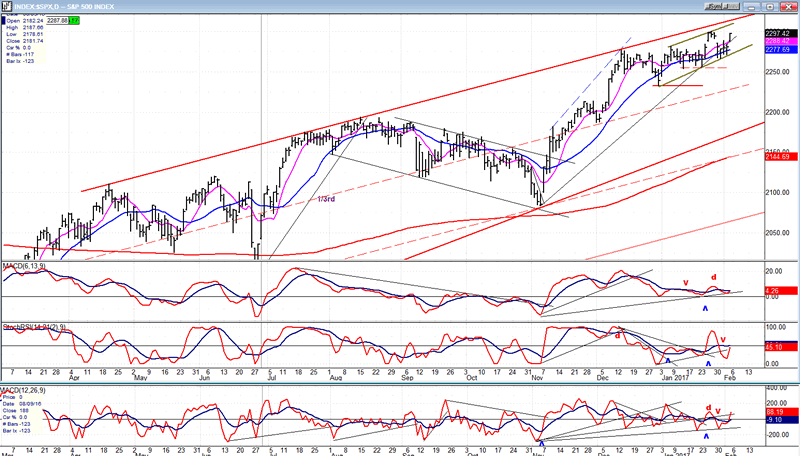The height and width of the screenshot is (456, 800).
Task: Click the second small gray title-bar button
Action: (732, 6)
